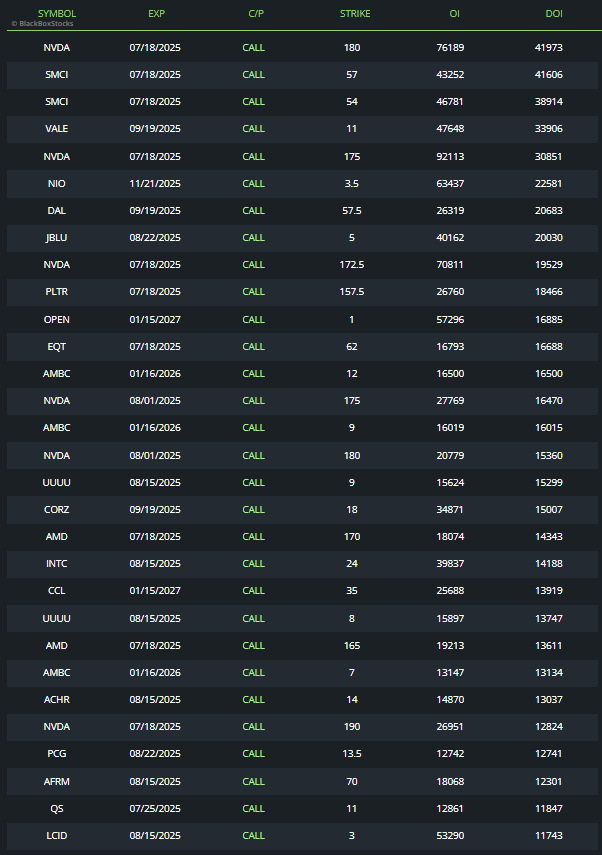602x855 pixels.
Task: Click the OPEN symbol cell
Action: coord(57,320)
